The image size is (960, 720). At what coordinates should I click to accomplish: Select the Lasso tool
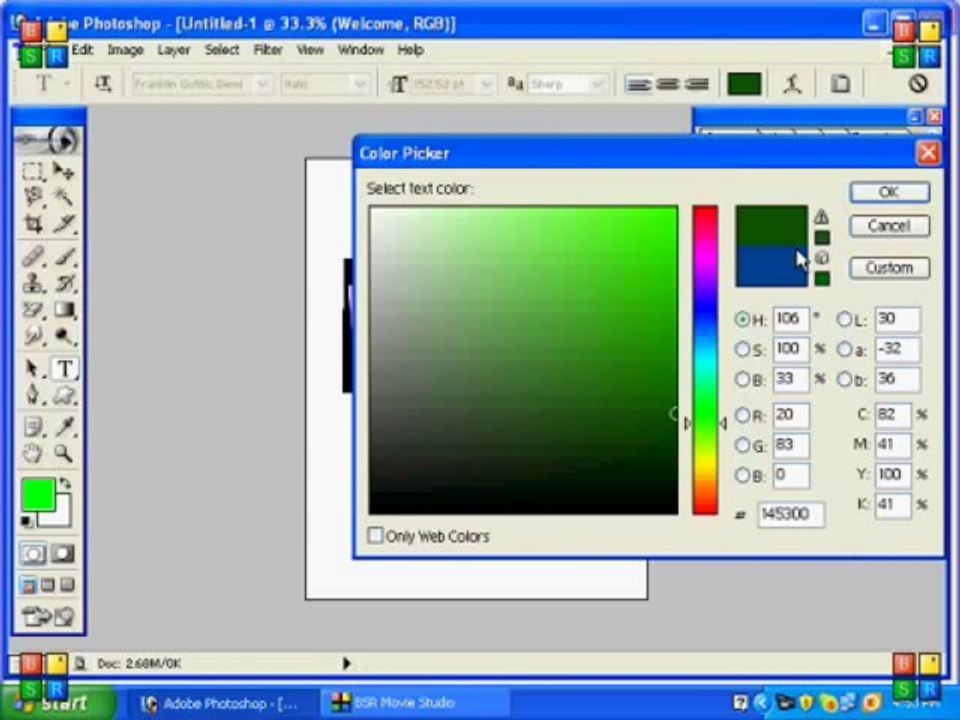(33, 197)
